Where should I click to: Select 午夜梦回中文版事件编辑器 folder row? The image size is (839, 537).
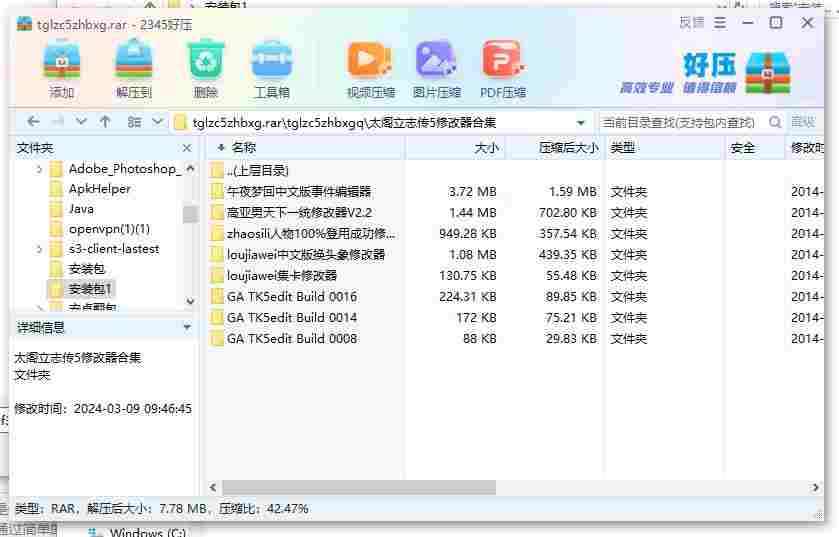[516, 191]
